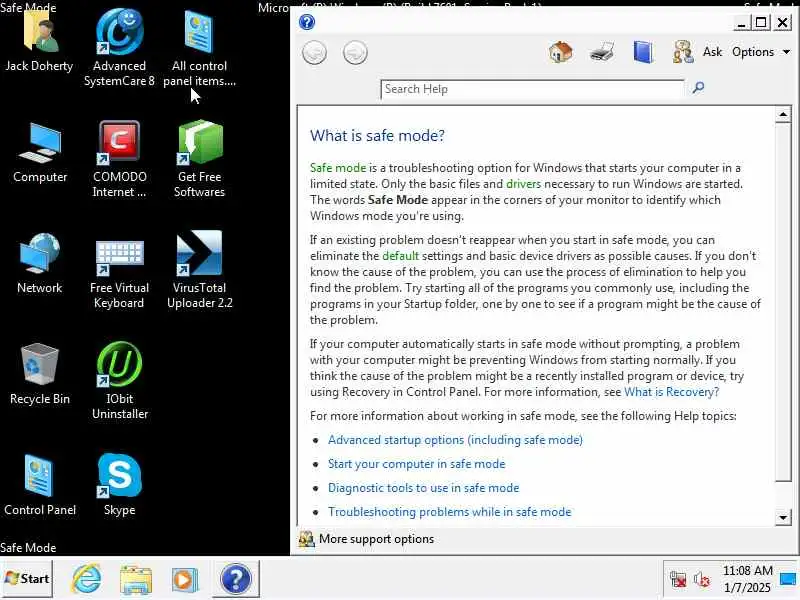This screenshot has height=600, width=800.
Task: Click the What is safe mode? heading
Action: click(x=377, y=136)
